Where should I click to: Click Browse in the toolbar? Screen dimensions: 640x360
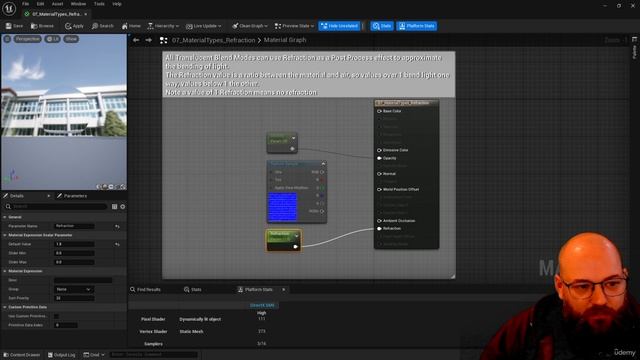pyautogui.click(x=42, y=26)
